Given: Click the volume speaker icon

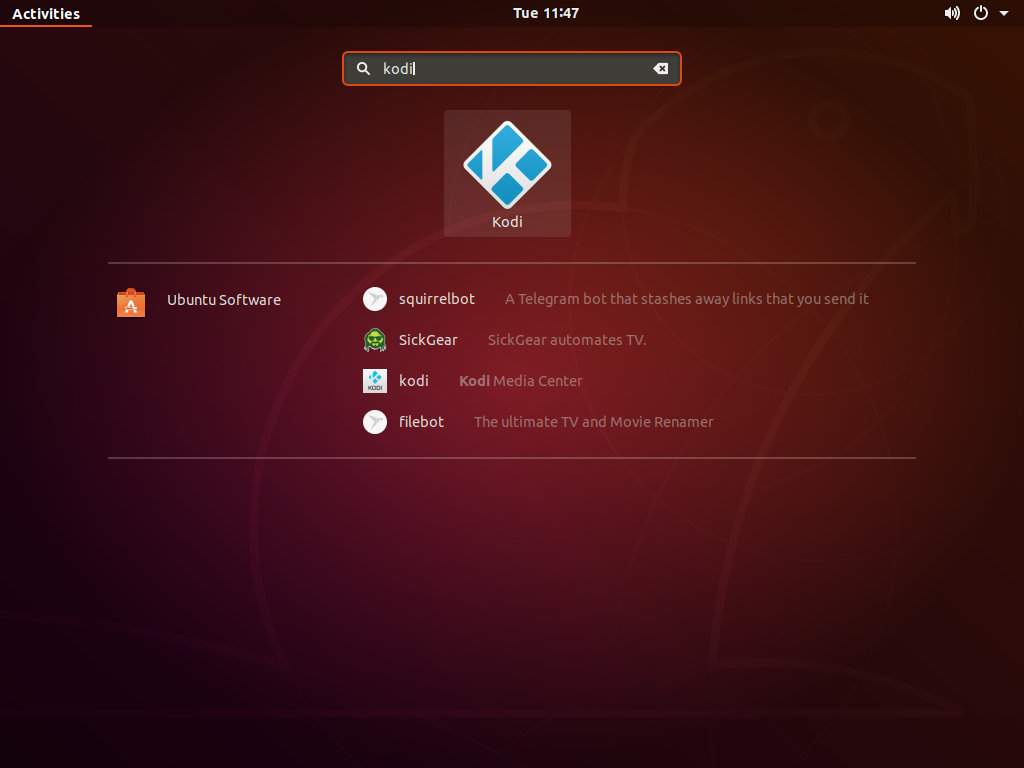Looking at the screenshot, I should (x=952, y=13).
